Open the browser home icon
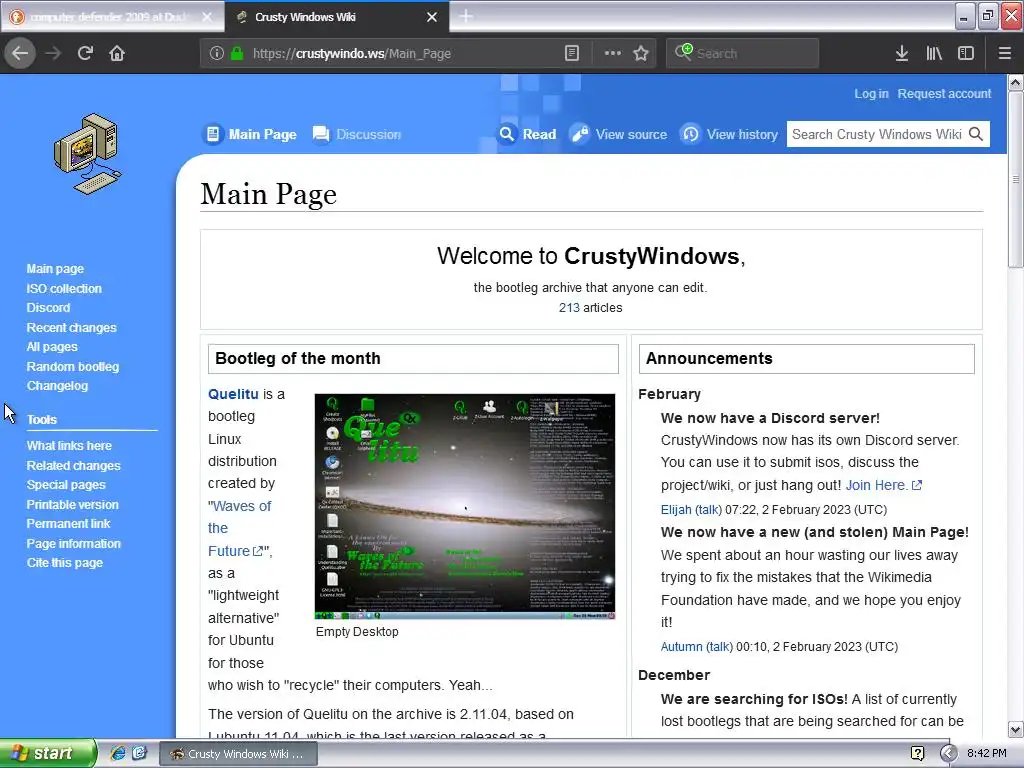1024x768 pixels. point(117,54)
